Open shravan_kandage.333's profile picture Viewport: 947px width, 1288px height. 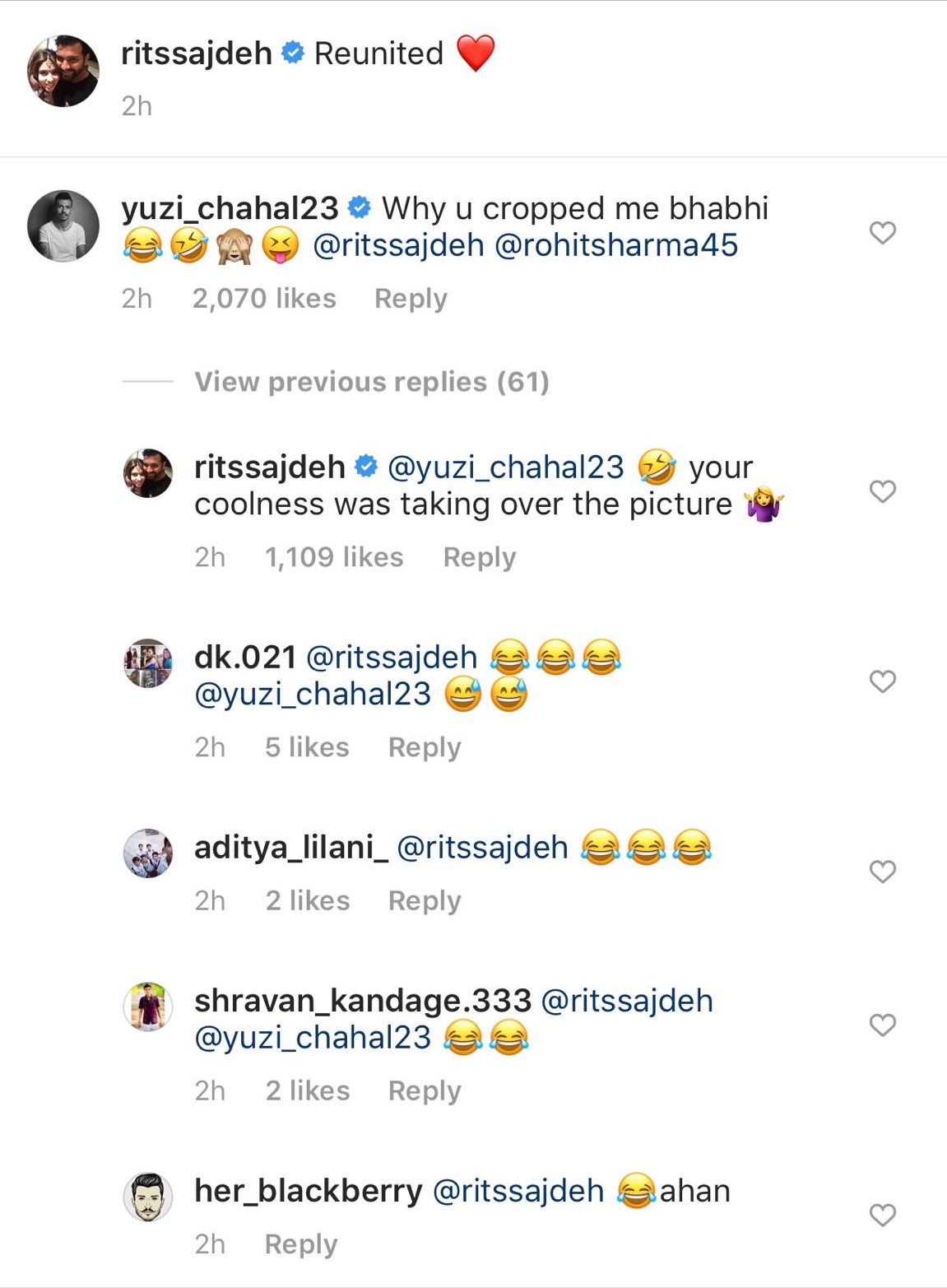[x=149, y=1005]
